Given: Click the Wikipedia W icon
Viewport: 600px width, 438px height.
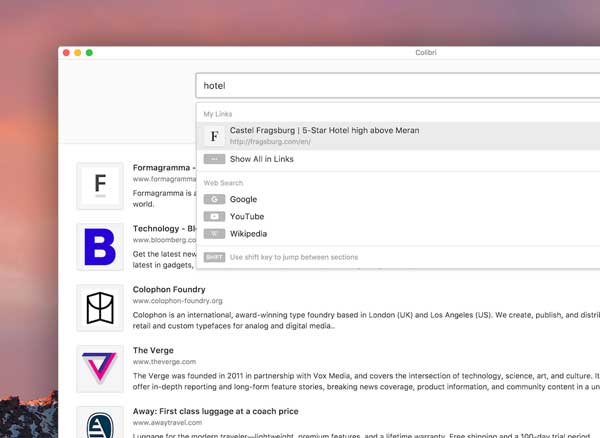Looking at the screenshot, I should pos(214,234).
